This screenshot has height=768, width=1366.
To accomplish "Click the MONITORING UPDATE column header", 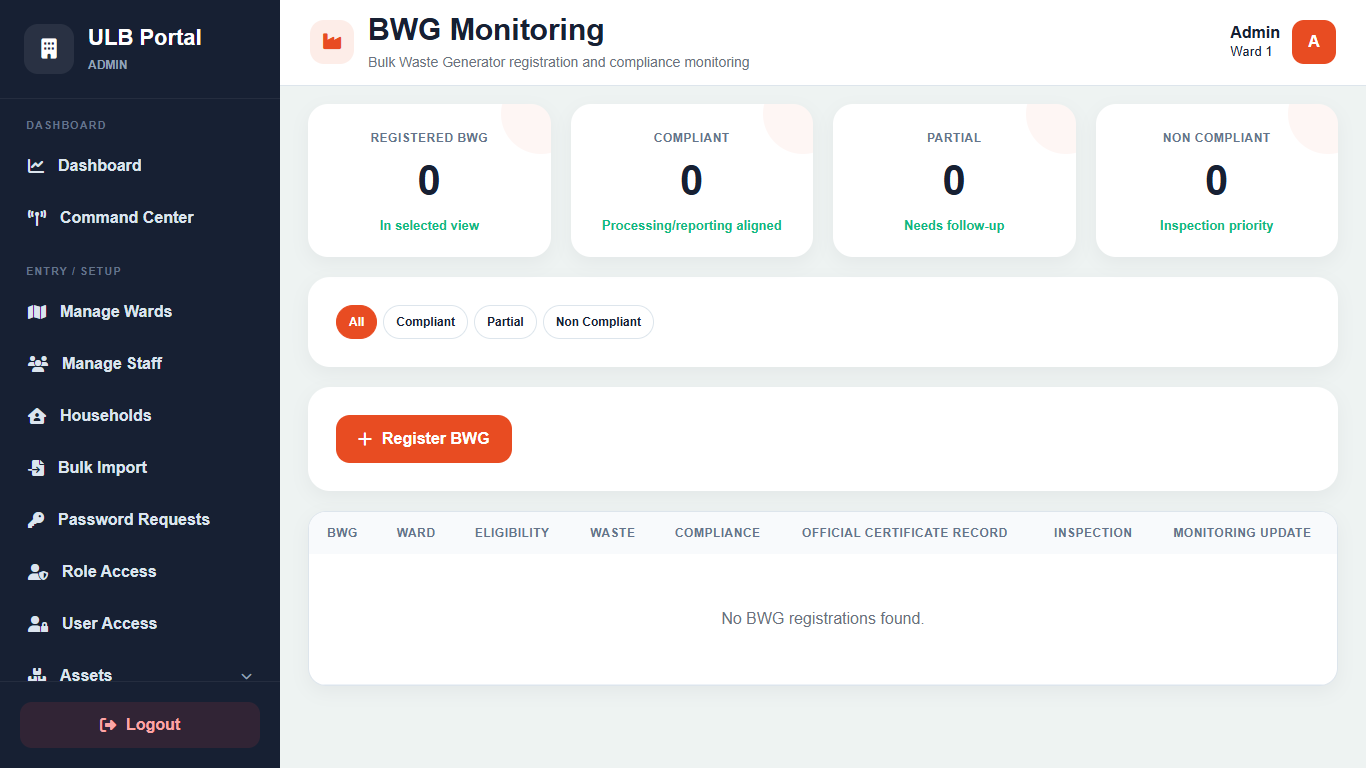I will tap(1242, 533).
